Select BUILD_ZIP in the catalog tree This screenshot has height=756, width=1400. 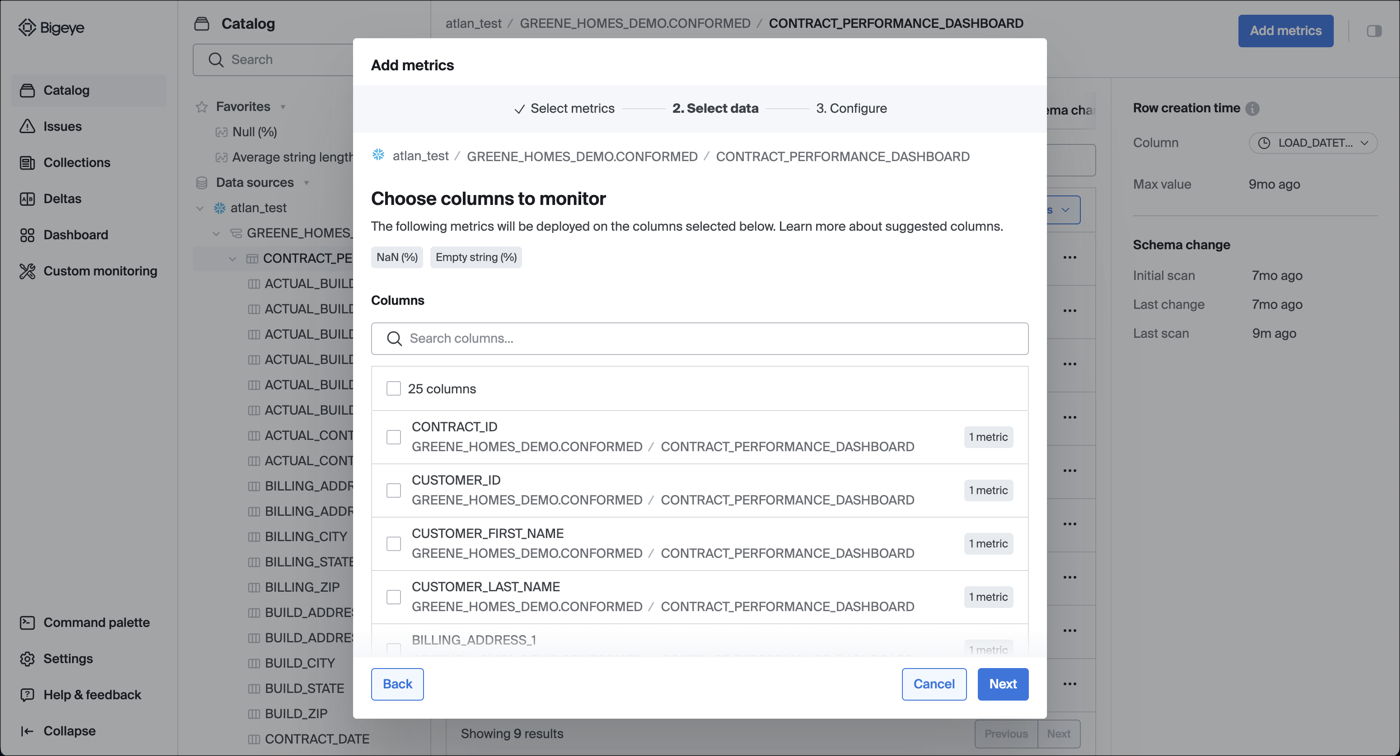pyautogui.click(x=296, y=714)
